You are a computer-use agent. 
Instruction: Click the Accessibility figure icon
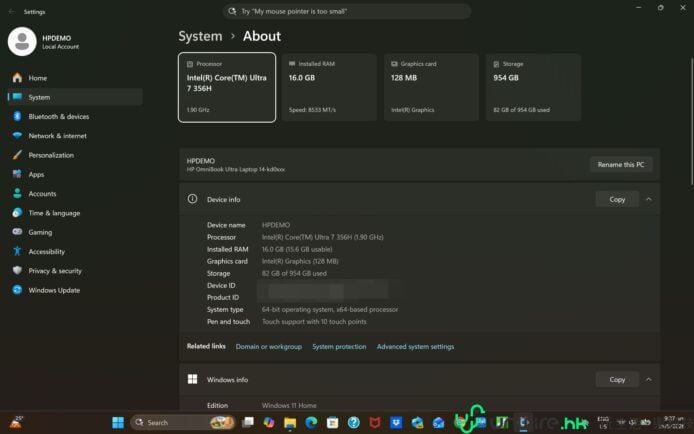point(17,251)
